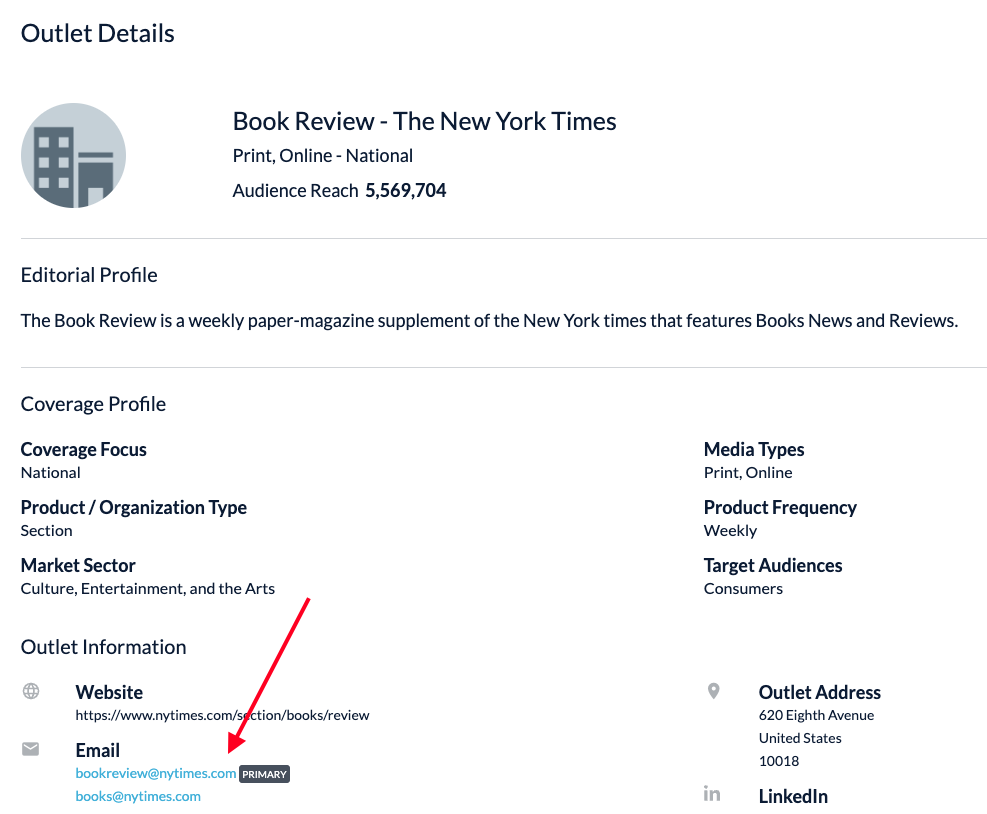Click the Product Frequency label

point(780,507)
